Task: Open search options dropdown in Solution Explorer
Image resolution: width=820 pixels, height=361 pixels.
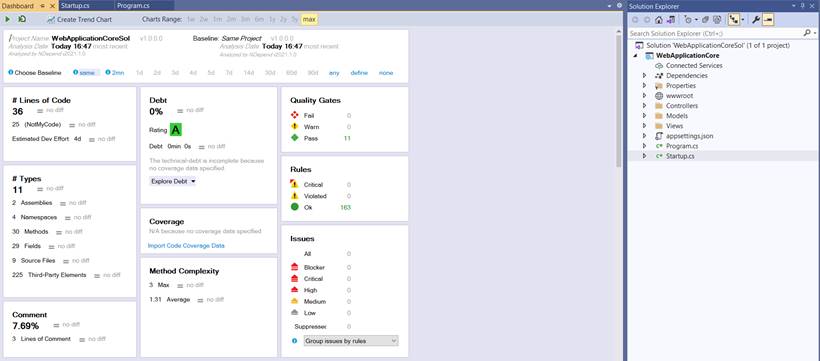Action: pyautogui.click(x=814, y=33)
